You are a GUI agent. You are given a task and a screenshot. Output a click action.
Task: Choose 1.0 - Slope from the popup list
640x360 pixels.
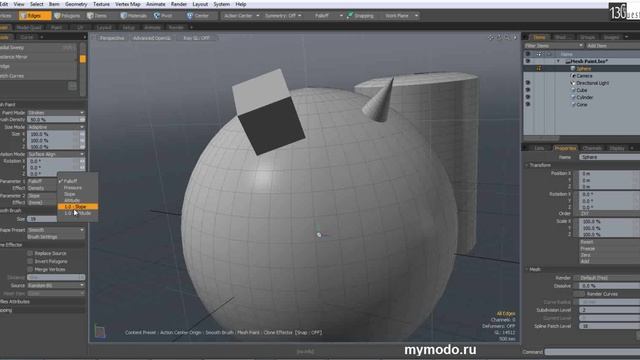[x=78, y=207]
